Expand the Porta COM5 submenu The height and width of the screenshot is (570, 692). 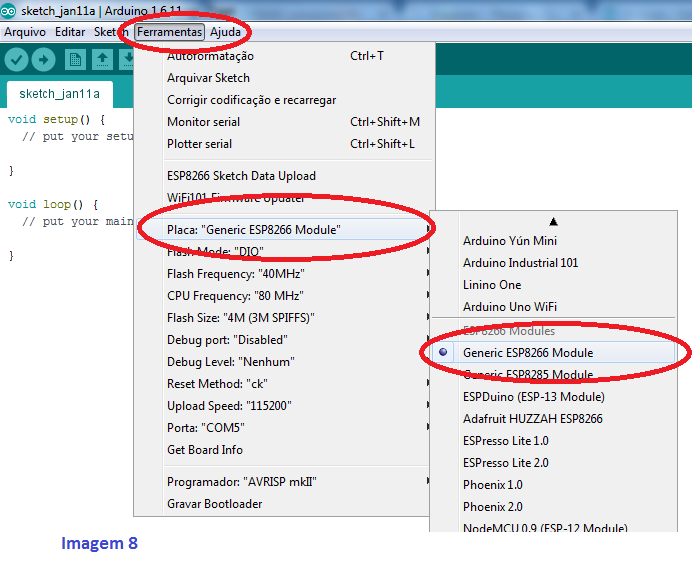coord(283,428)
